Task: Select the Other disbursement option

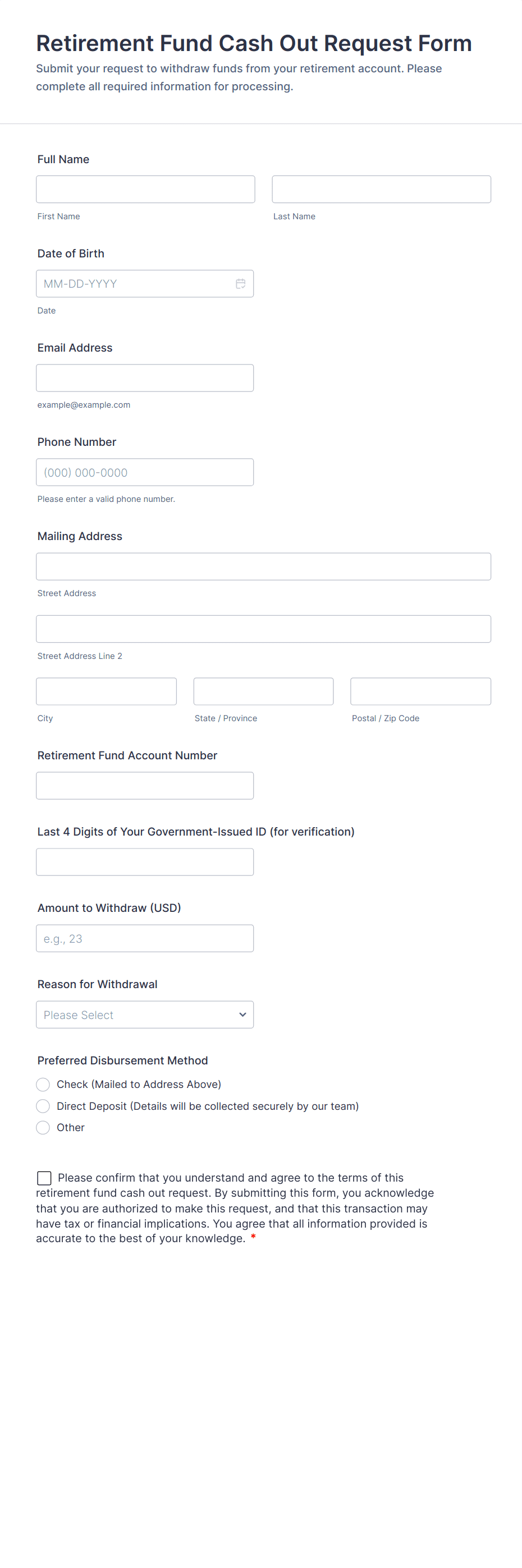Action: (43, 1128)
